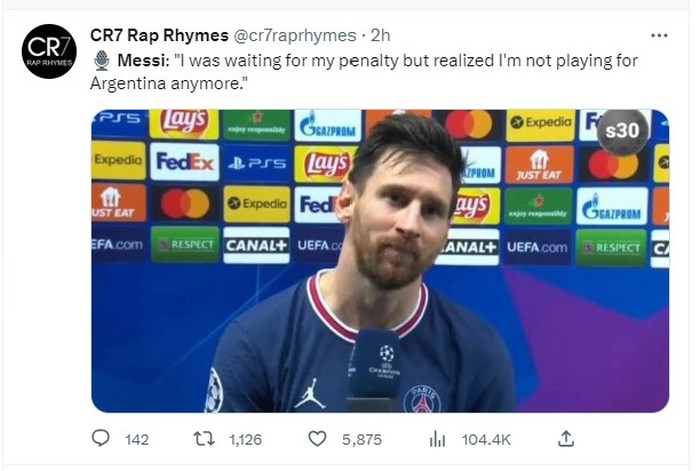Click the CR7 Rap Rhymes display name
Screen dimensions: 700x471
click(159, 35)
